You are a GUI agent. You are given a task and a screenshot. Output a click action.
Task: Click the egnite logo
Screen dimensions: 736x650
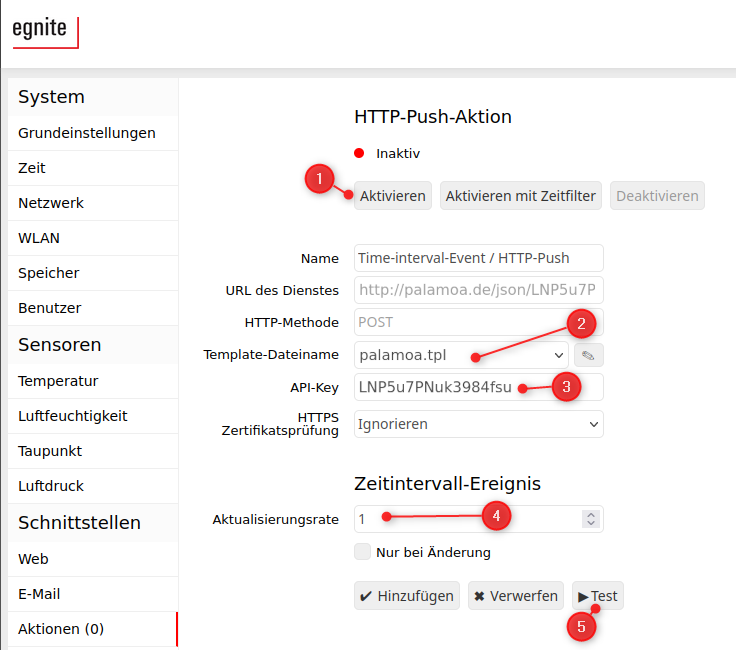pos(41,30)
